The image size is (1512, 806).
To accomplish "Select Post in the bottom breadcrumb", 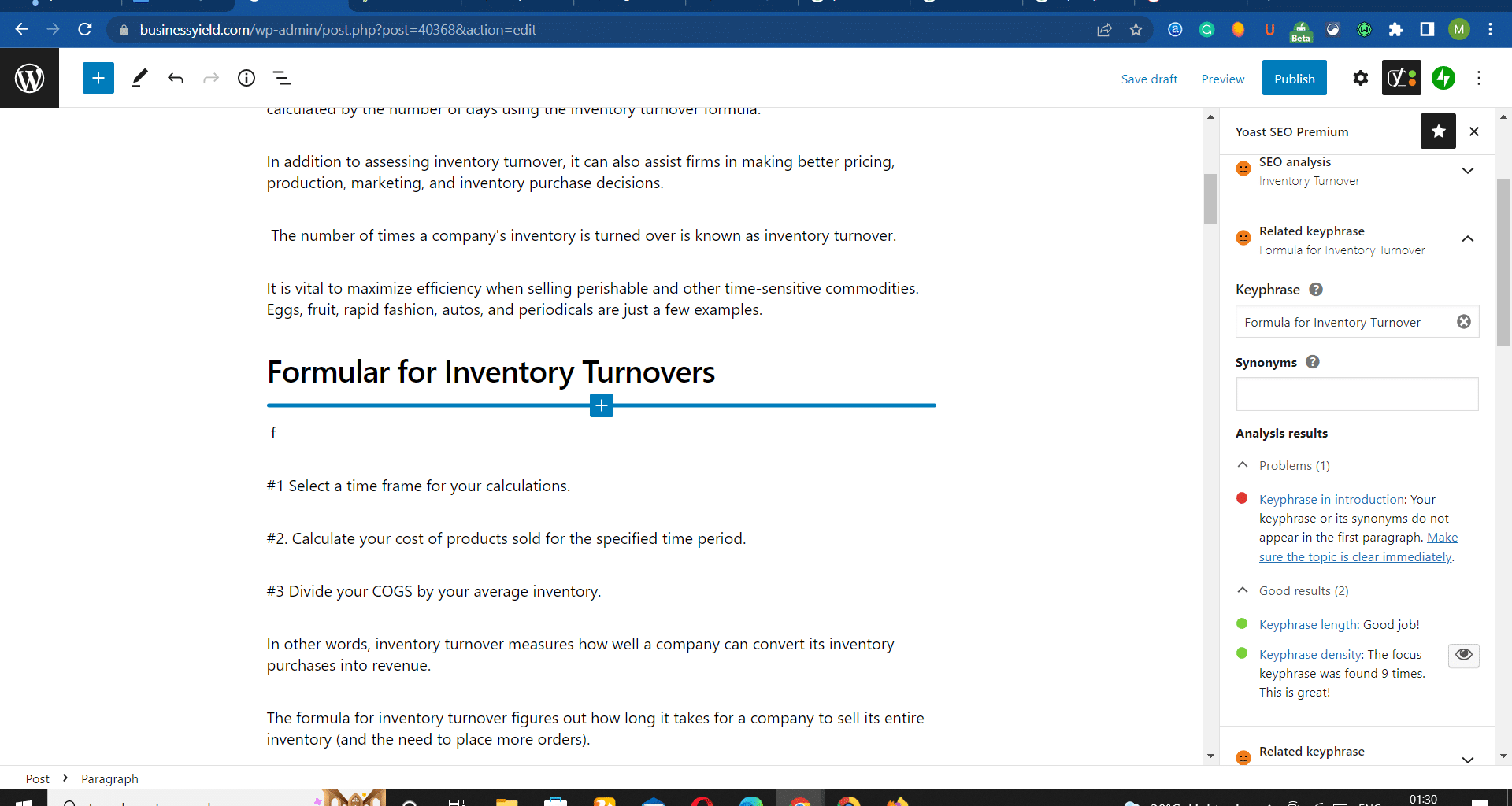I will [37, 778].
